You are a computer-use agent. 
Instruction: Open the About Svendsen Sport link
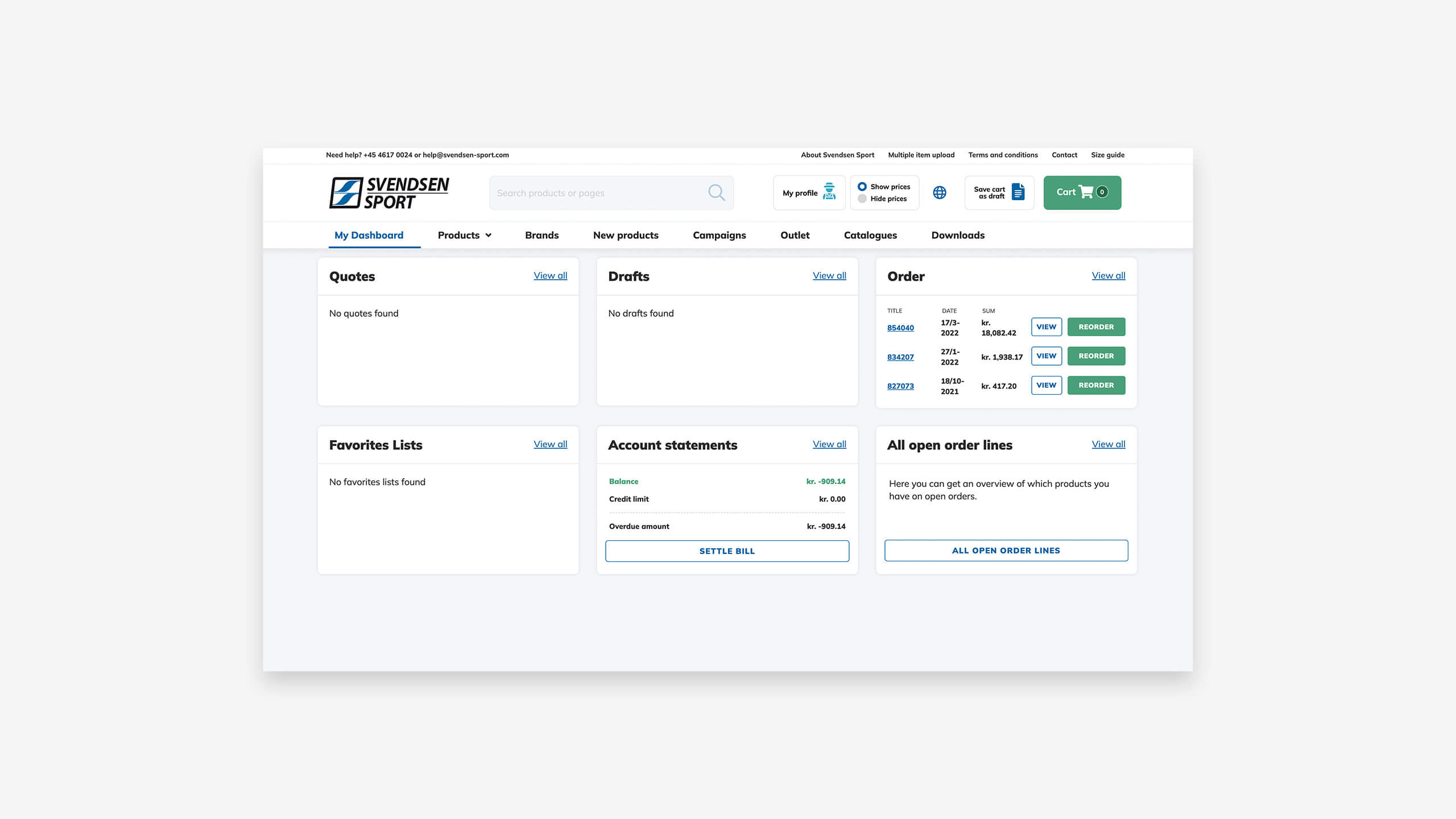pyautogui.click(x=837, y=155)
